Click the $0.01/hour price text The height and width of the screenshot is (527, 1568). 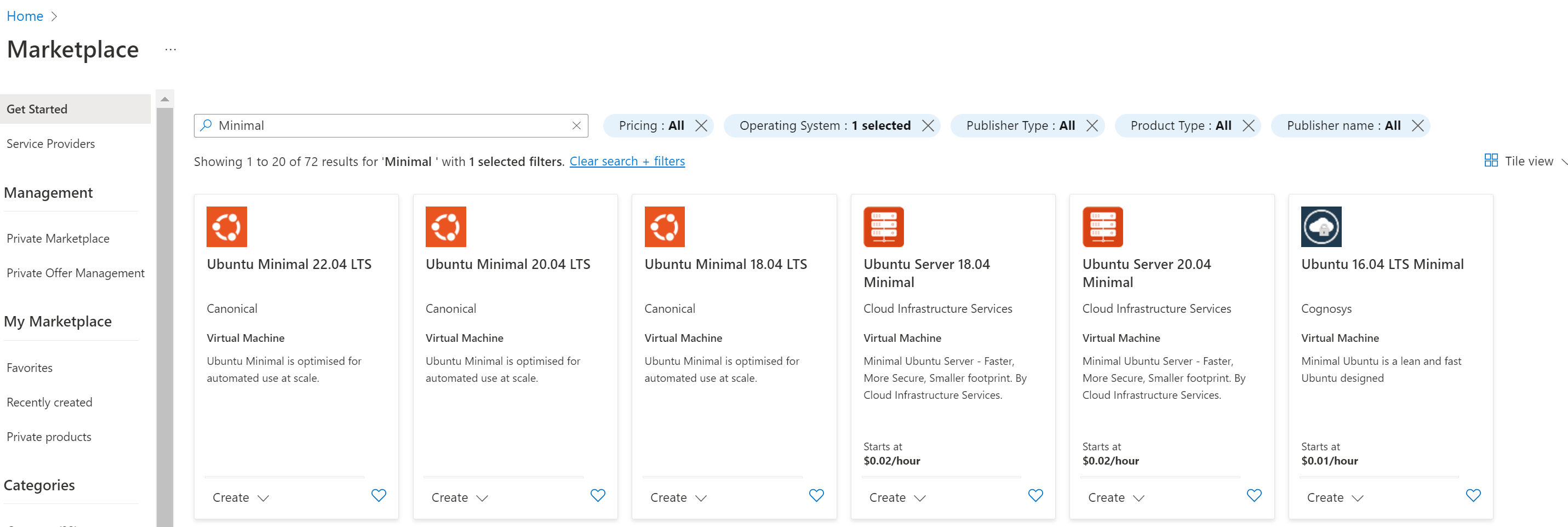(1329, 461)
